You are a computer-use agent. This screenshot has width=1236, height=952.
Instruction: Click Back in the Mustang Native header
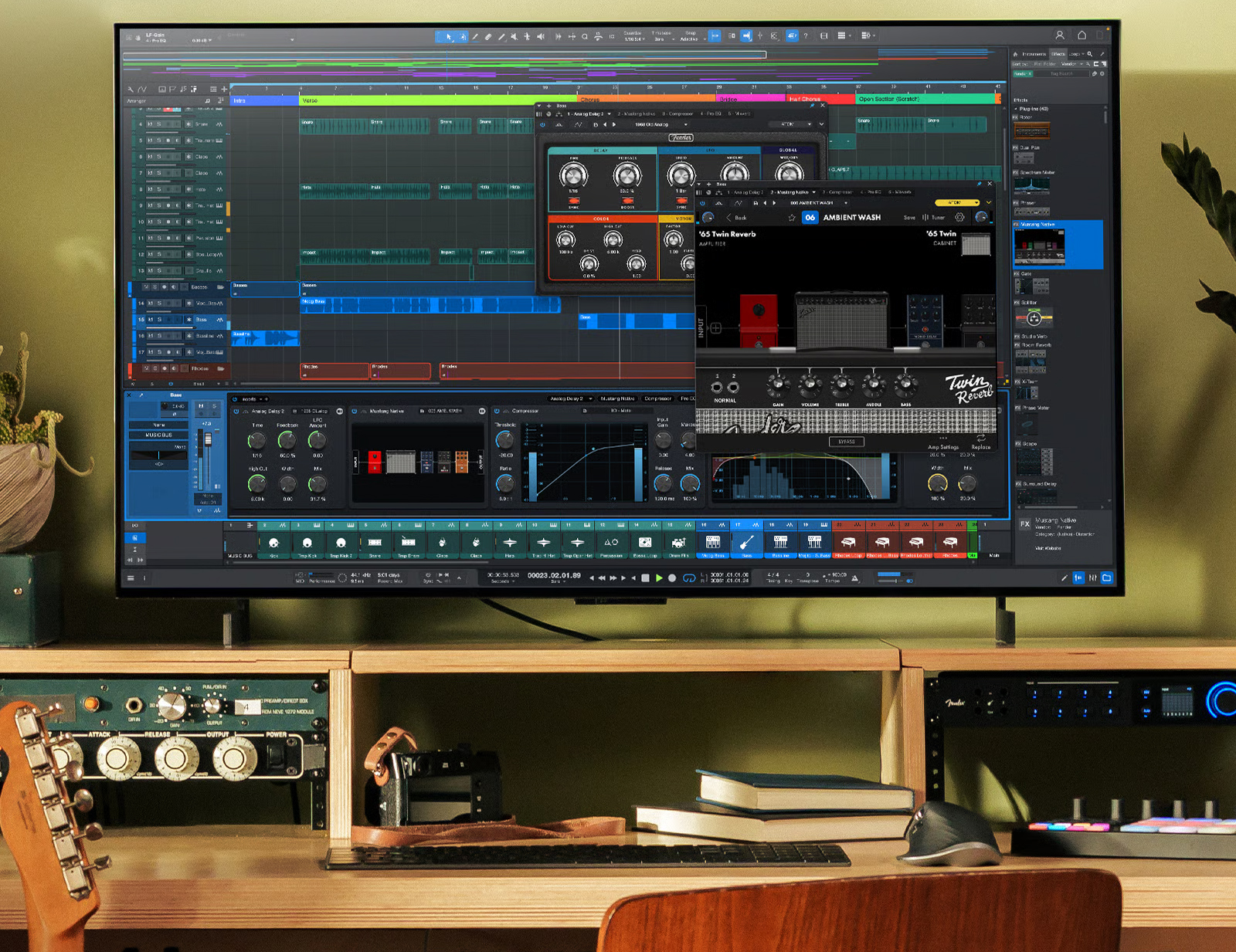click(x=737, y=218)
